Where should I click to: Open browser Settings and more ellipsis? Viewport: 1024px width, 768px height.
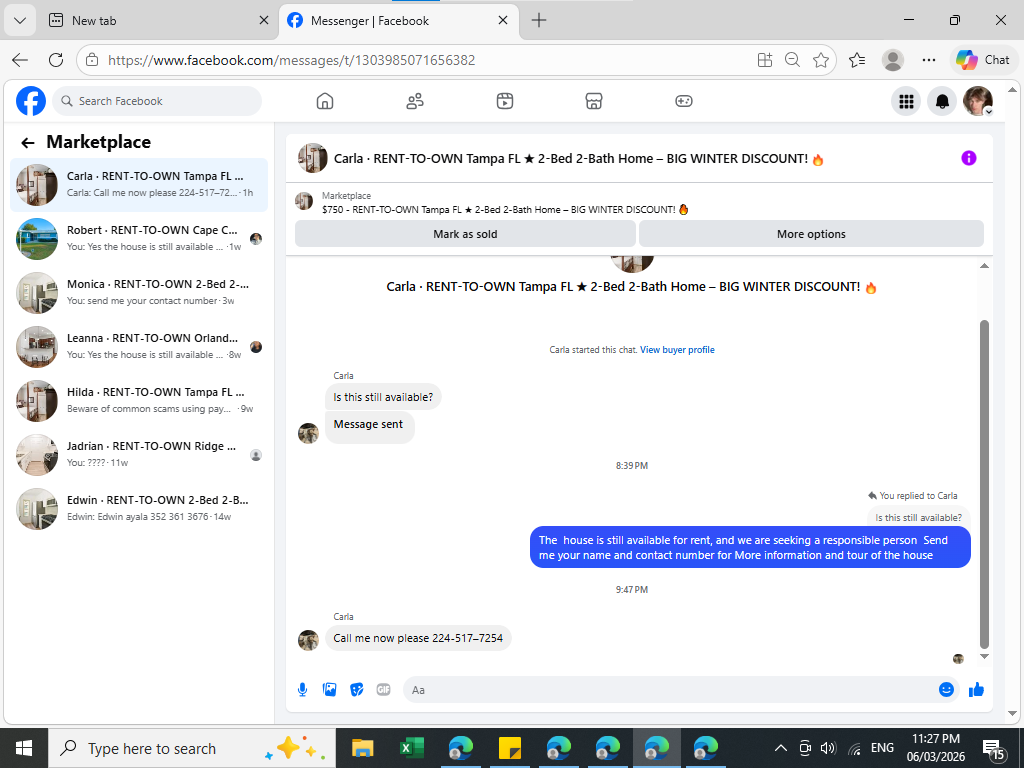[x=929, y=60]
